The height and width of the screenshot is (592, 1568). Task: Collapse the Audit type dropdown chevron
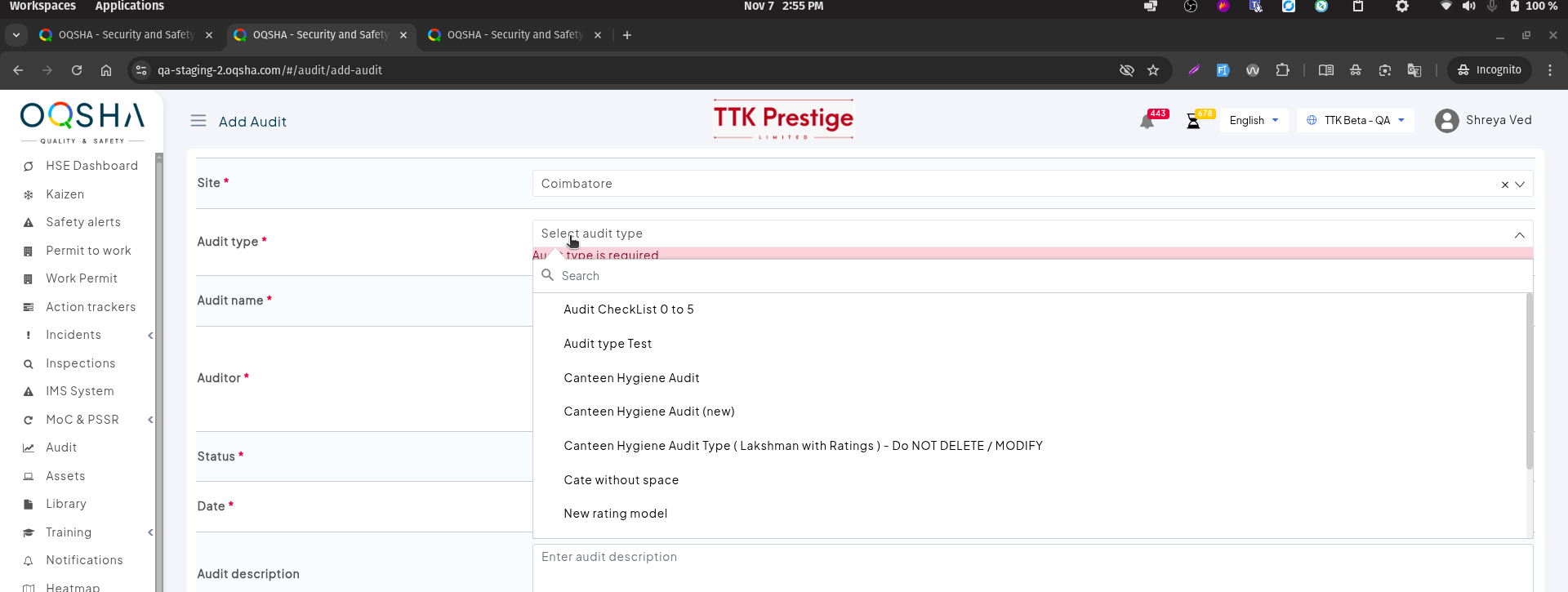1519,235
